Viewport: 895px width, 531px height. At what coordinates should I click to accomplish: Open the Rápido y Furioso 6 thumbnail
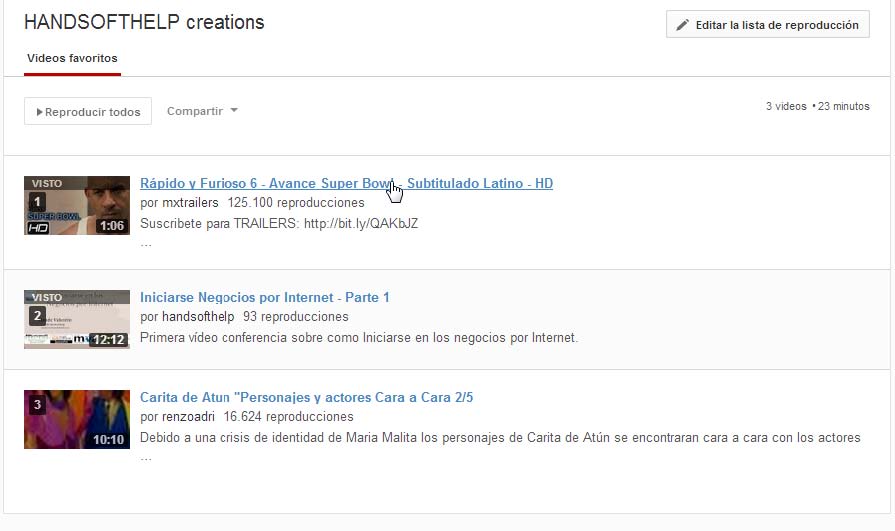pyautogui.click(x=77, y=205)
